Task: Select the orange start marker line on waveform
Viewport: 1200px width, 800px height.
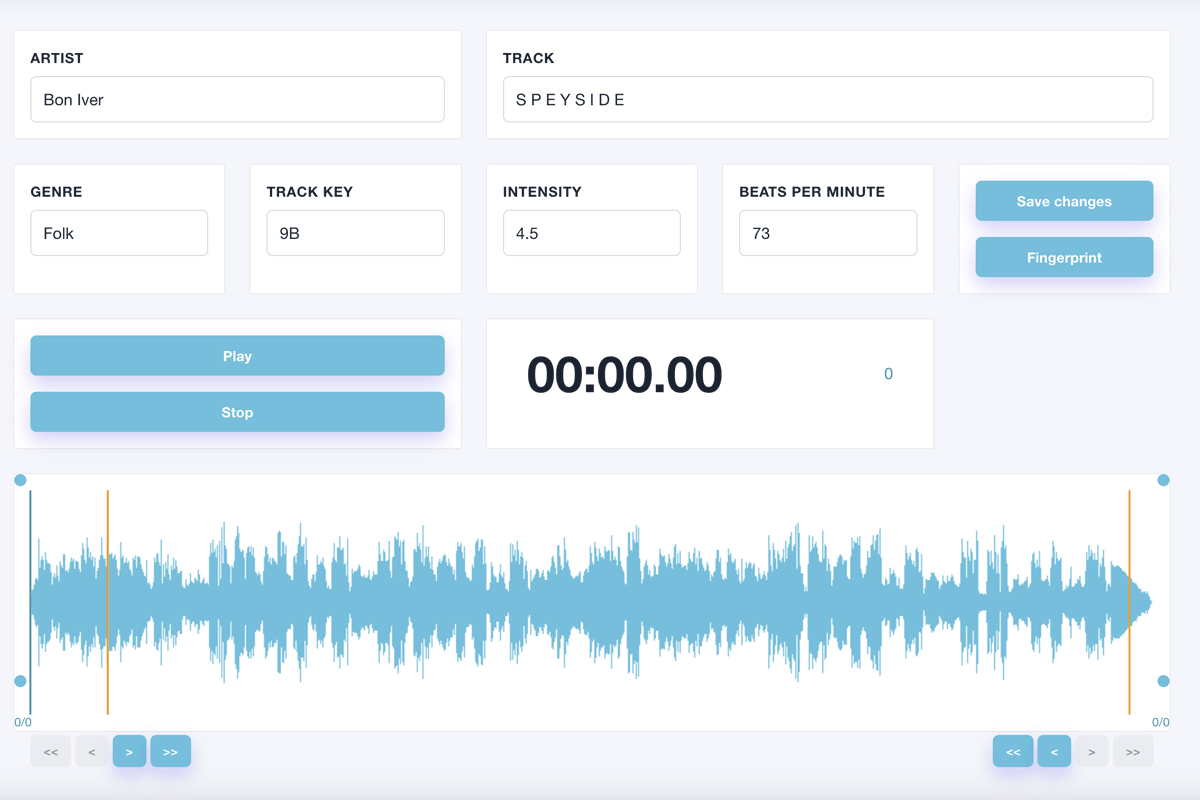Action: coord(108,602)
